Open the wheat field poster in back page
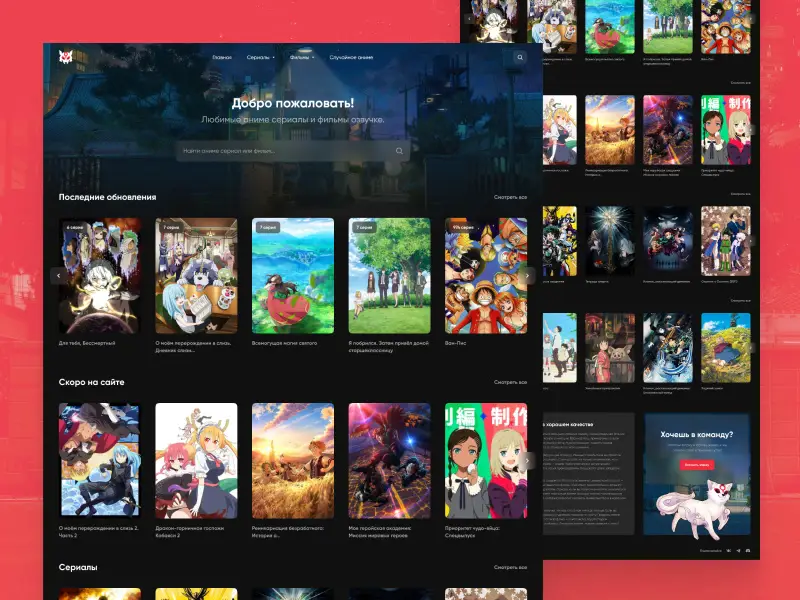The width and height of the screenshot is (800, 600). [x=610, y=130]
